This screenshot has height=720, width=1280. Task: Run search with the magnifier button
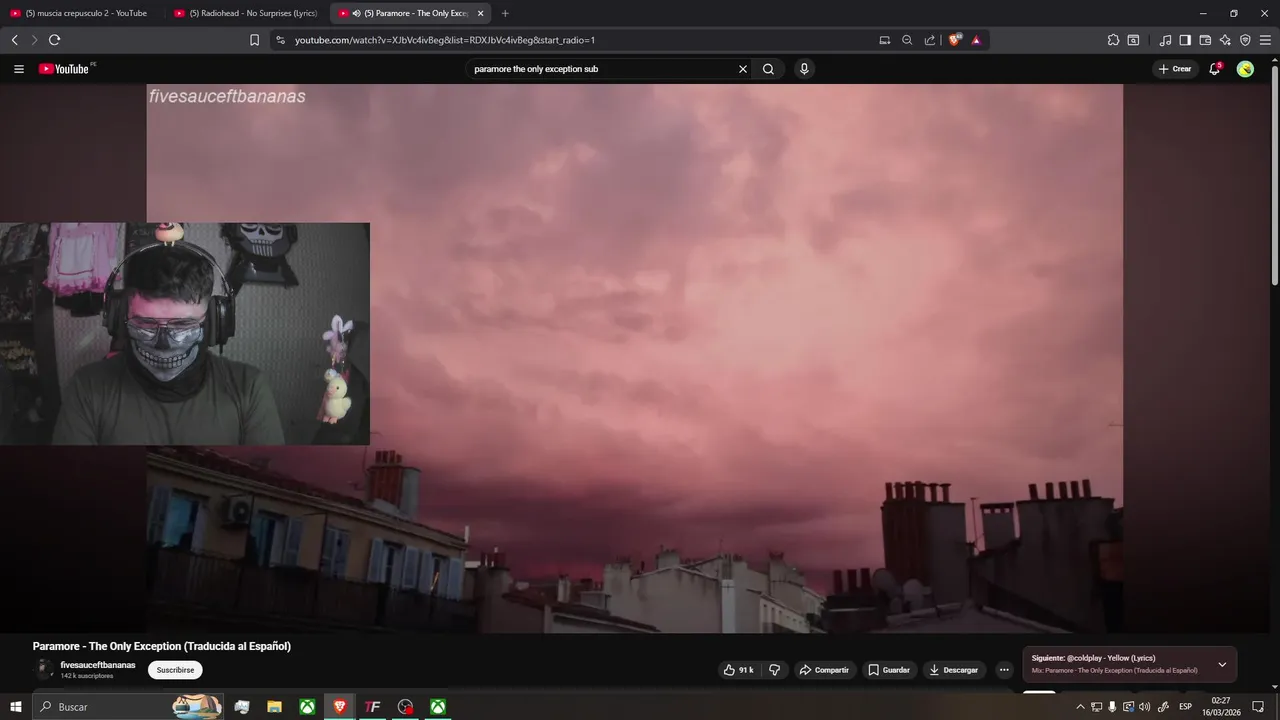768,69
